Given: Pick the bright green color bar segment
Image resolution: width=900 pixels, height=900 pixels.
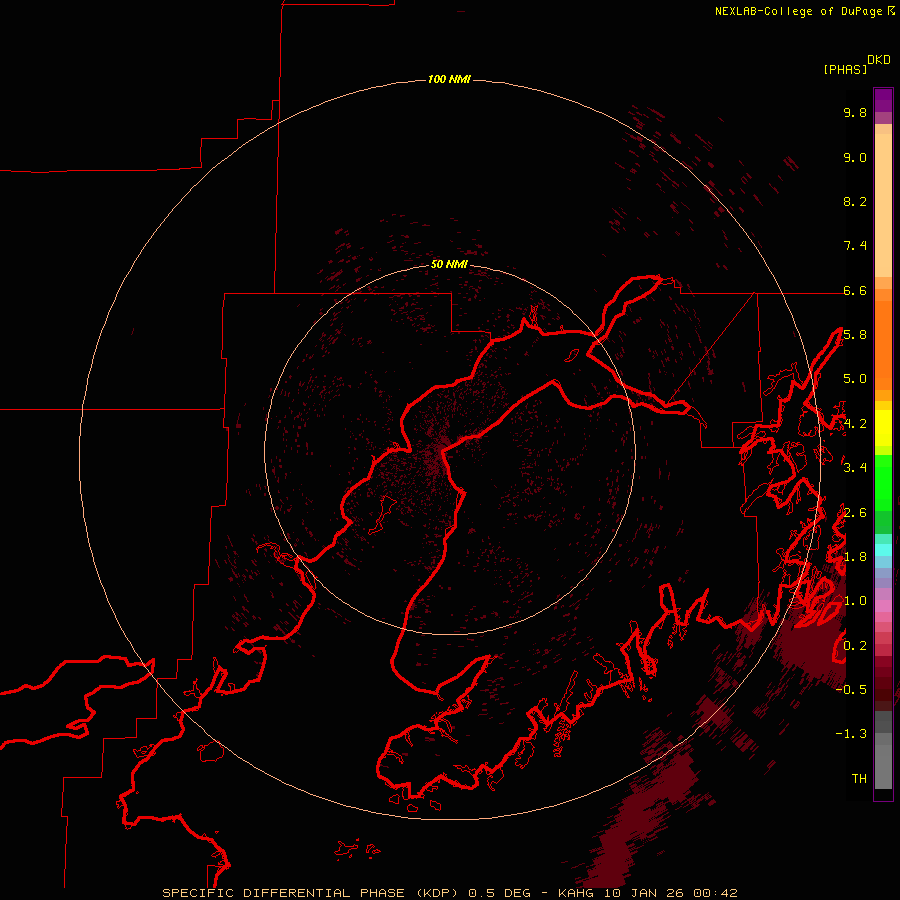Looking at the screenshot, I should tap(883, 483).
